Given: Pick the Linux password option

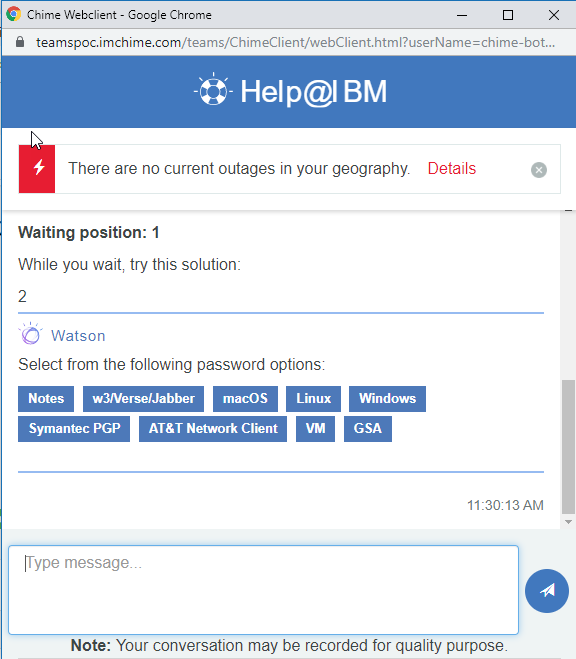Looking at the screenshot, I should point(313,399).
